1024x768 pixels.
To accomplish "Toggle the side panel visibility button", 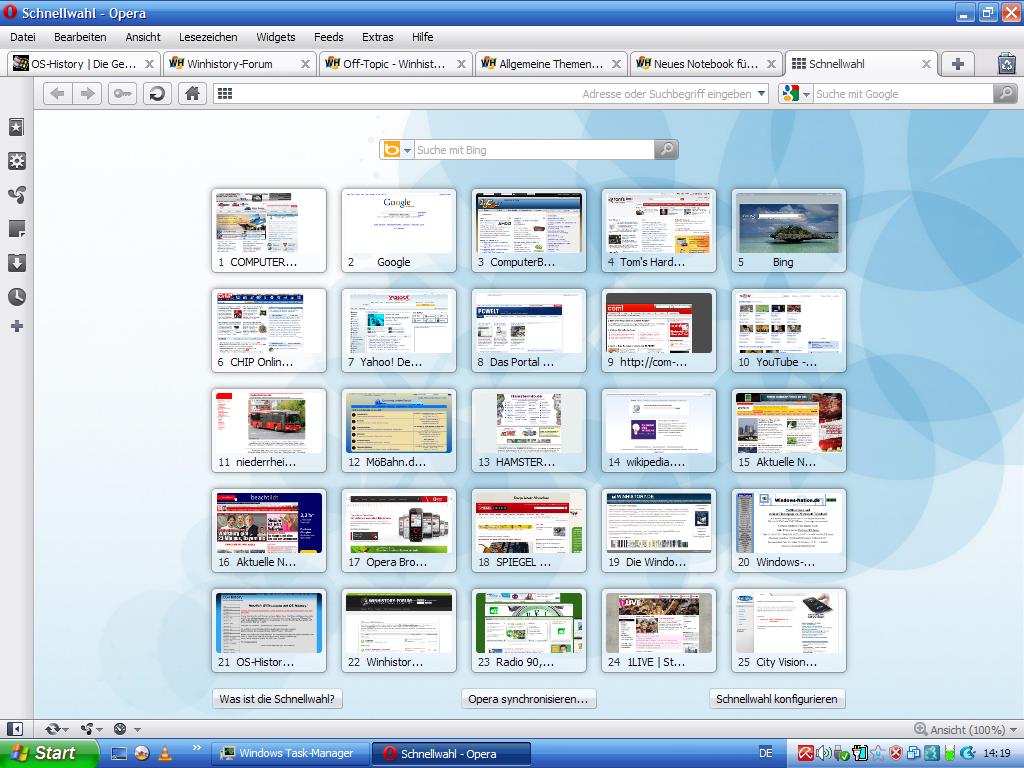I will point(15,729).
